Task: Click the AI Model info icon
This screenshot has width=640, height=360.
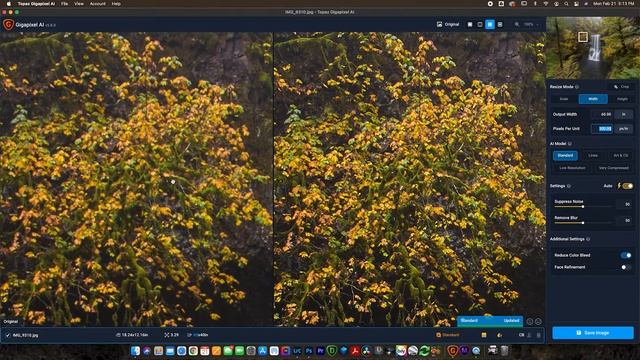Action: (570, 144)
